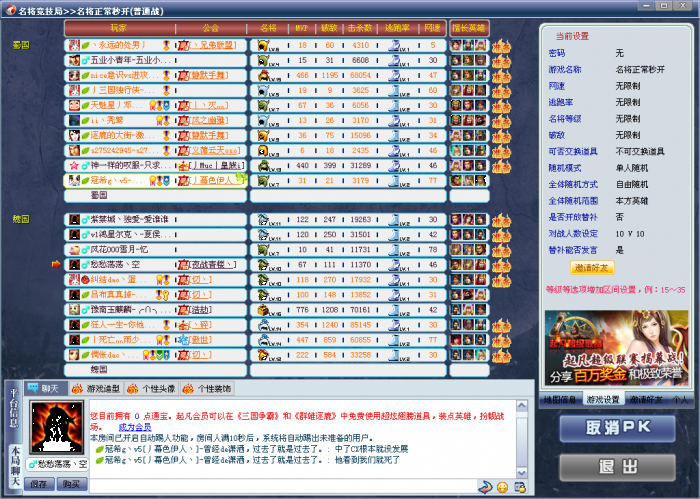Screen dimensions: 700x499
Task: Click the MVP column header
Action: point(302,28)
